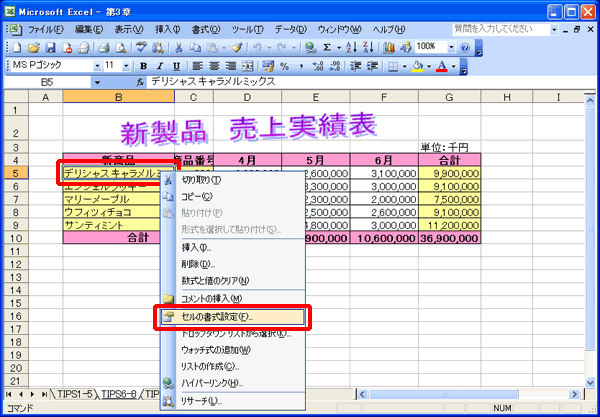Toggle center alignment
The width and height of the screenshot is (600, 417).
[x=214, y=67]
